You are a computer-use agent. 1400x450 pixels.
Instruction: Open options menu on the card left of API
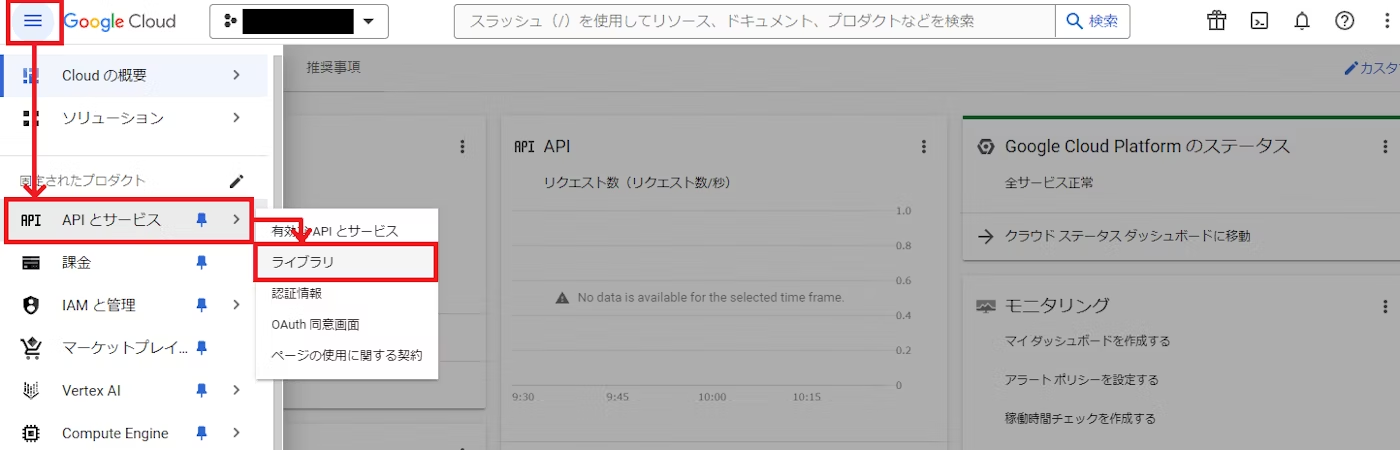462,146
